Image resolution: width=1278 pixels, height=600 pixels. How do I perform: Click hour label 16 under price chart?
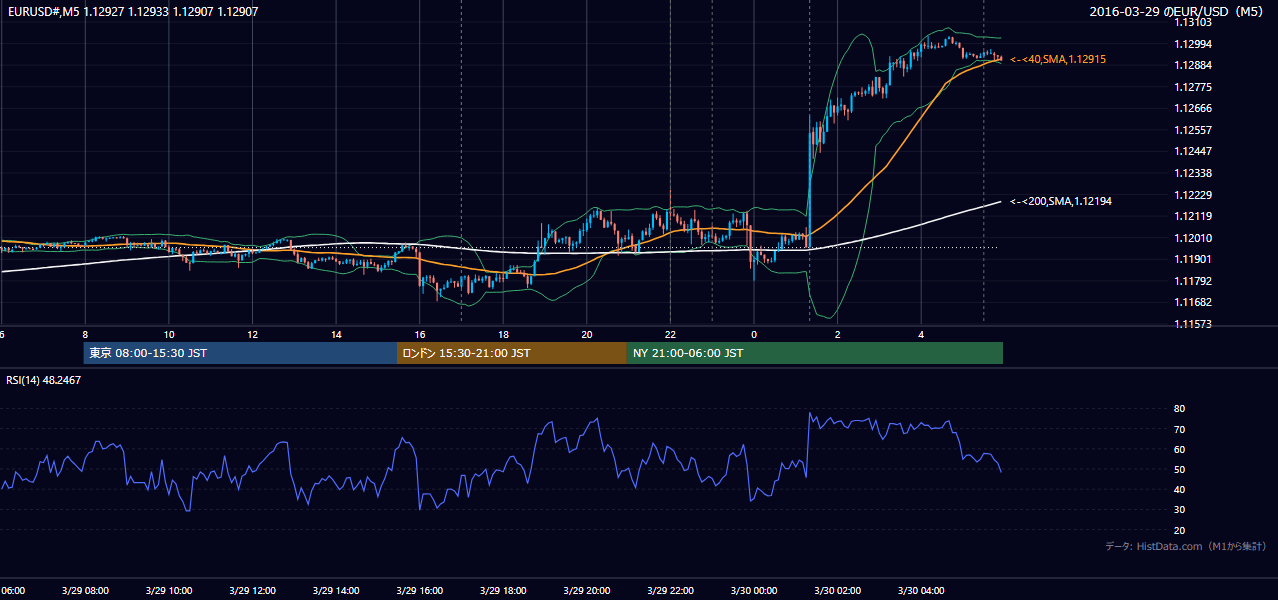[x=420, y=334]
